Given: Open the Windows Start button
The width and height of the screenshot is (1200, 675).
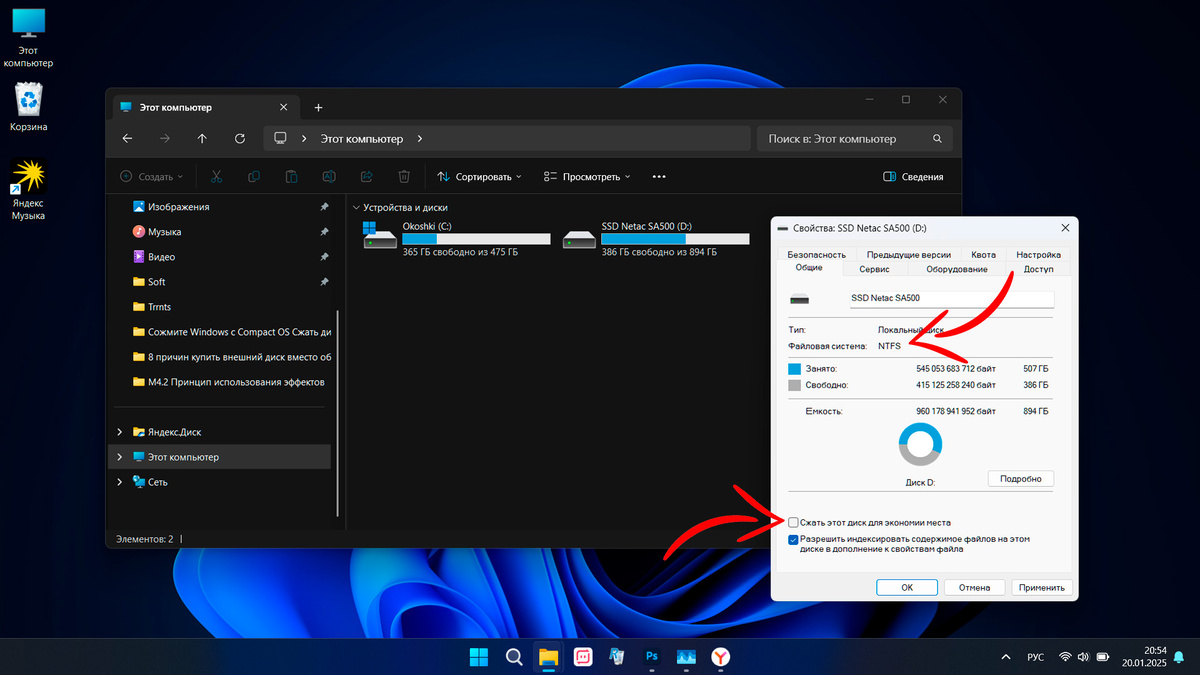Looking at the screenshot, I should click(479, 657).
